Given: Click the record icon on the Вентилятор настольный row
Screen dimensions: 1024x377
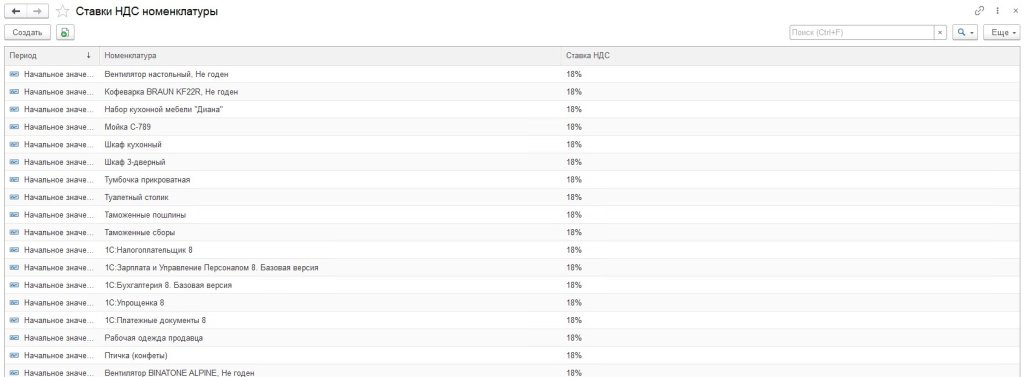Looking at the screenshot, I should [14, 74].
